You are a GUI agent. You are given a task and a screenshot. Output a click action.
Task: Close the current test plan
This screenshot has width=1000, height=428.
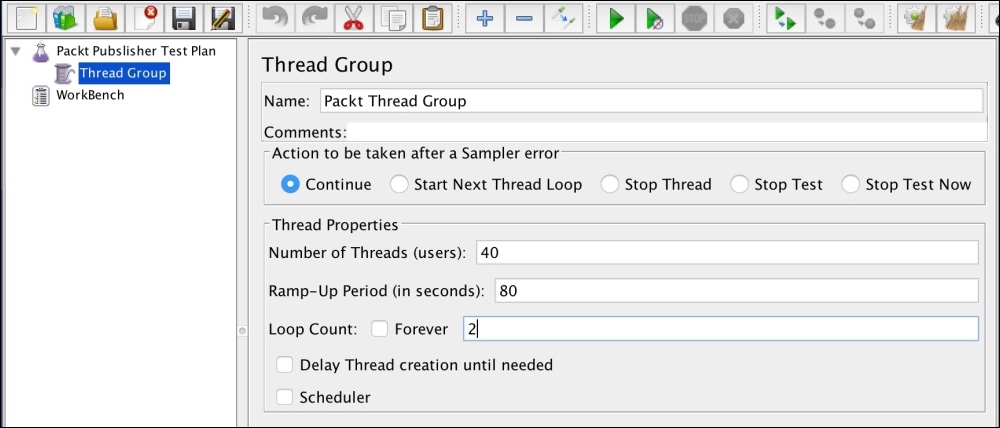tap(145, 18)
